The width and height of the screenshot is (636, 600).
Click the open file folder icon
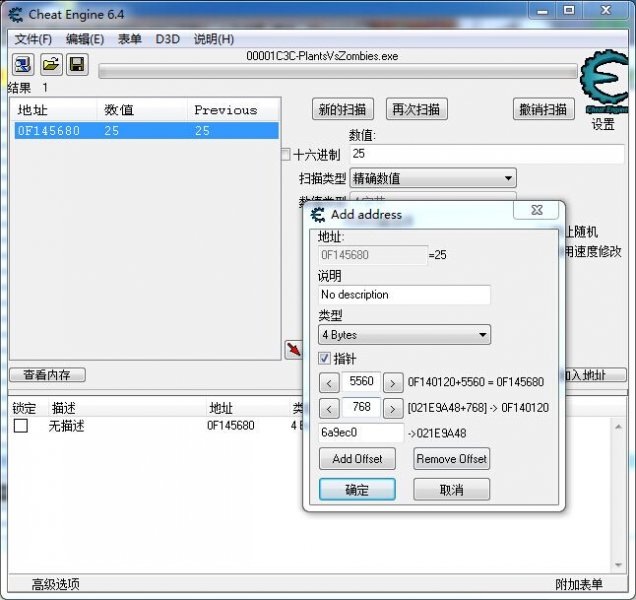pos(51,65)
